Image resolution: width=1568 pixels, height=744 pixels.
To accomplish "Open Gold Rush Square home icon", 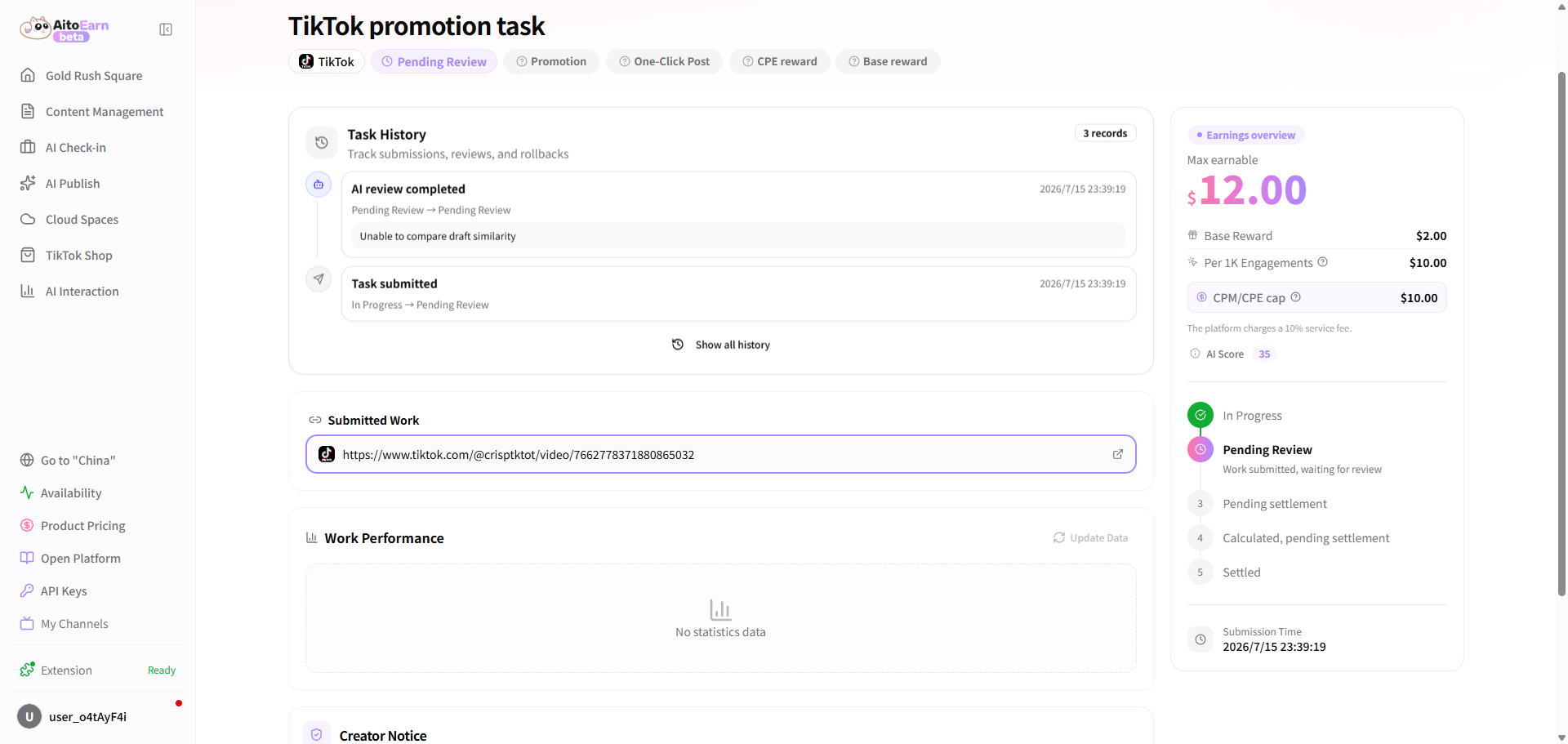I will click(28, 75).
